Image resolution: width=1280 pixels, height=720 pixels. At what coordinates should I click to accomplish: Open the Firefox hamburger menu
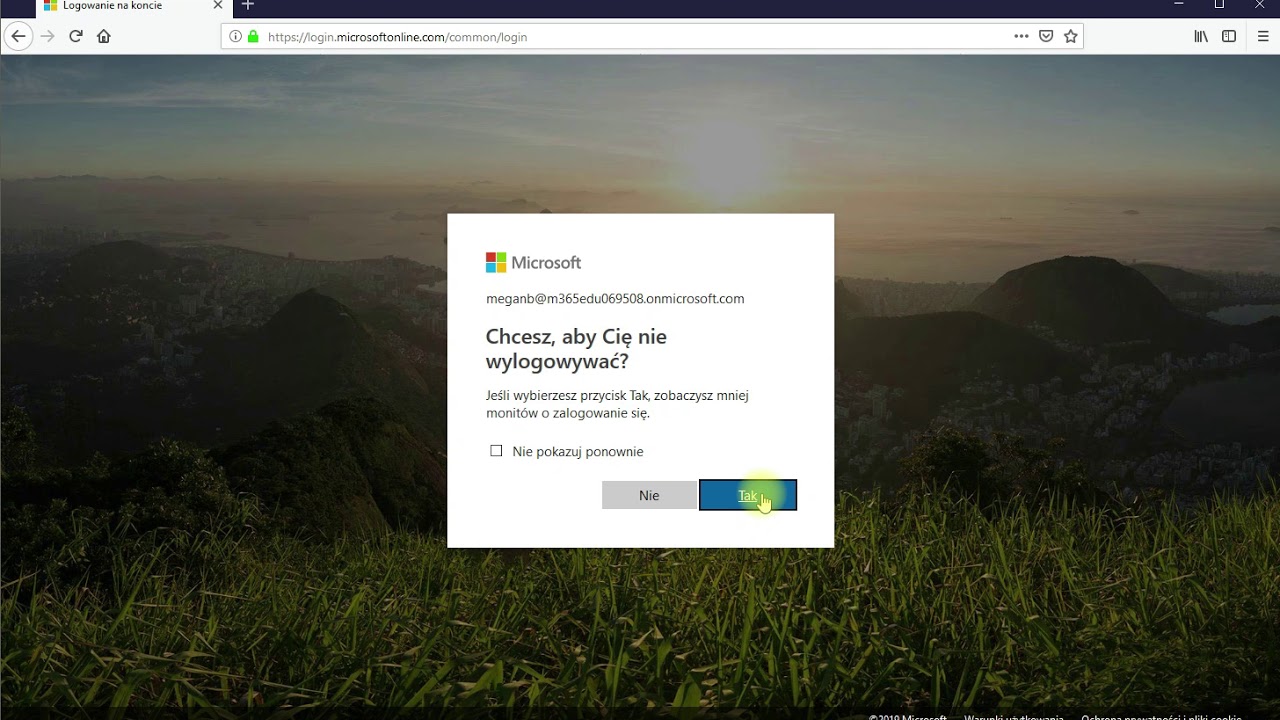(x=1263, y=36)
